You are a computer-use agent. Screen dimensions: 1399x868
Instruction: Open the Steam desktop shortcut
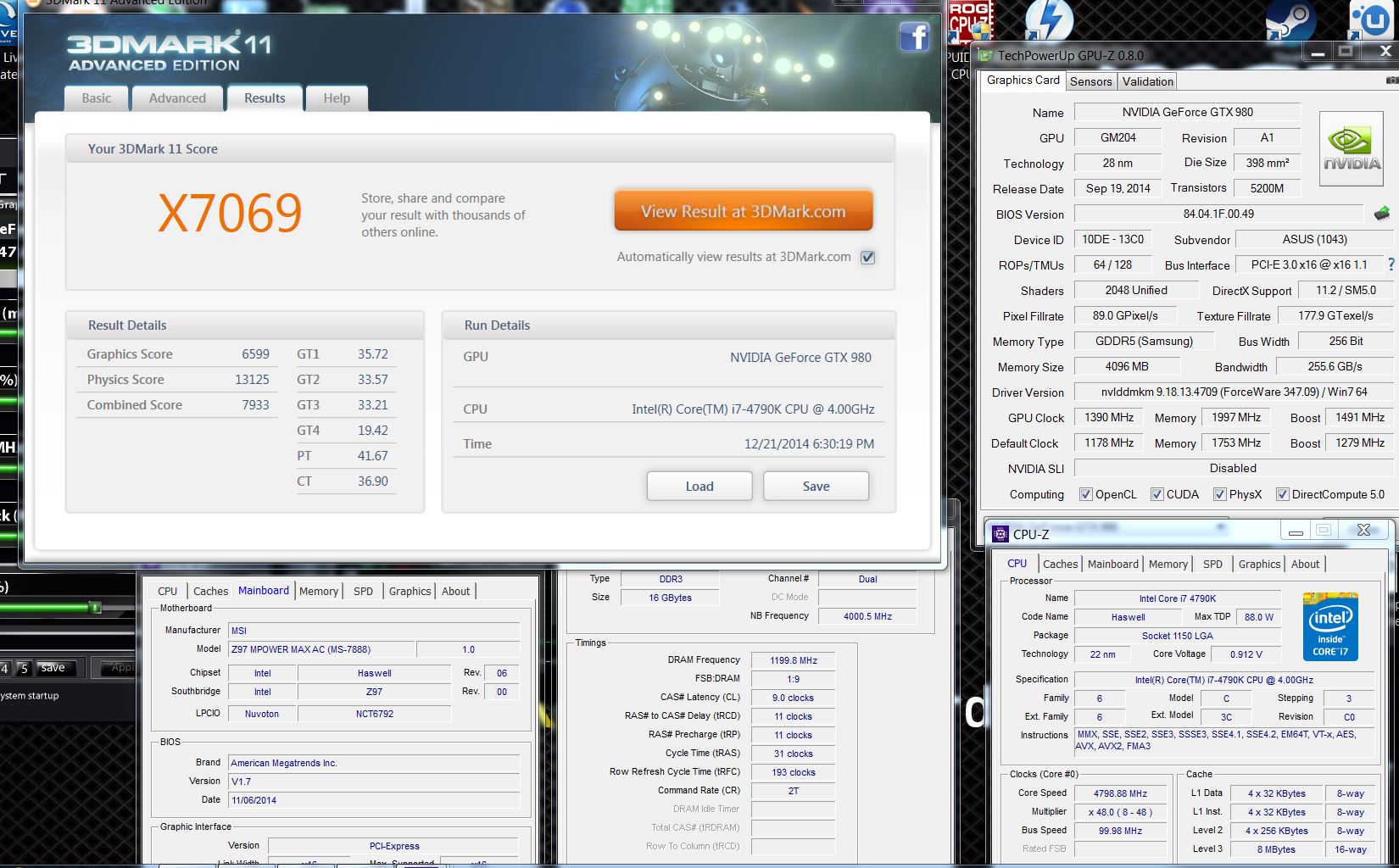(1290, 20)
